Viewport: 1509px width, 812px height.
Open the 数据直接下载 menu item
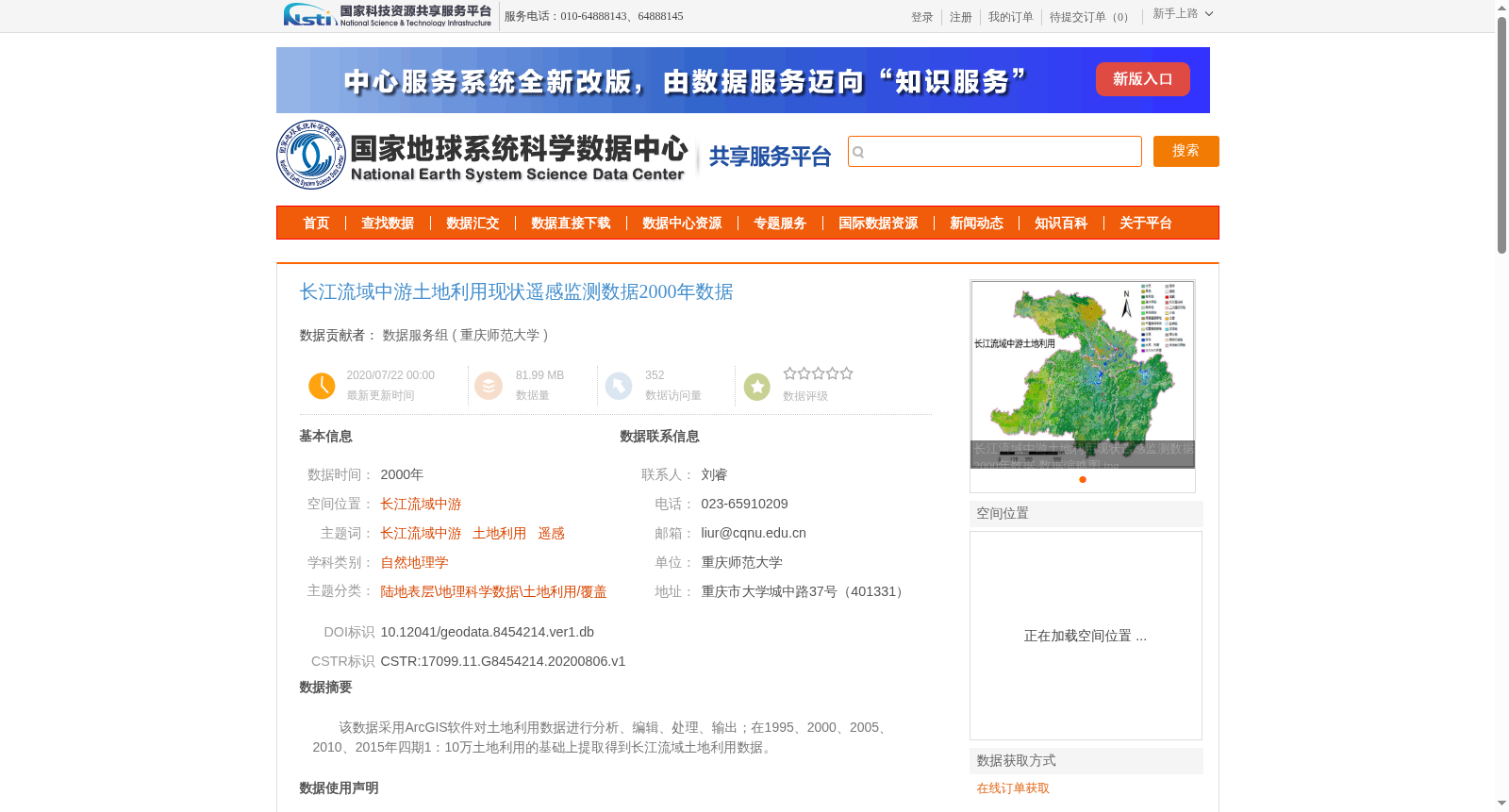point(571,224)
